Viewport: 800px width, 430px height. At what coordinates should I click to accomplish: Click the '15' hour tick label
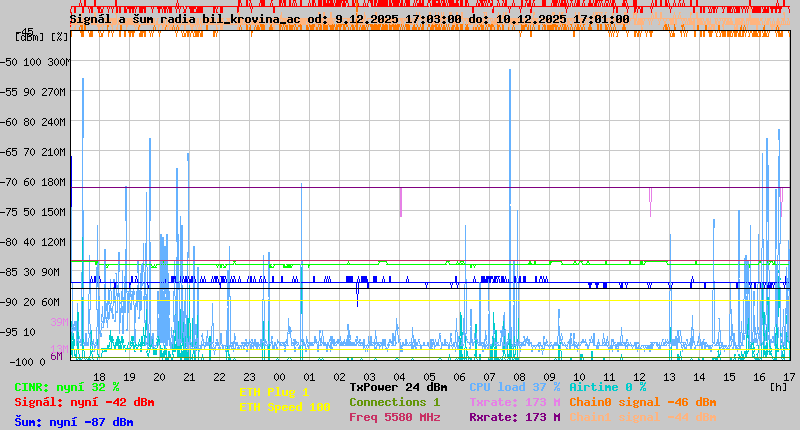730,377
